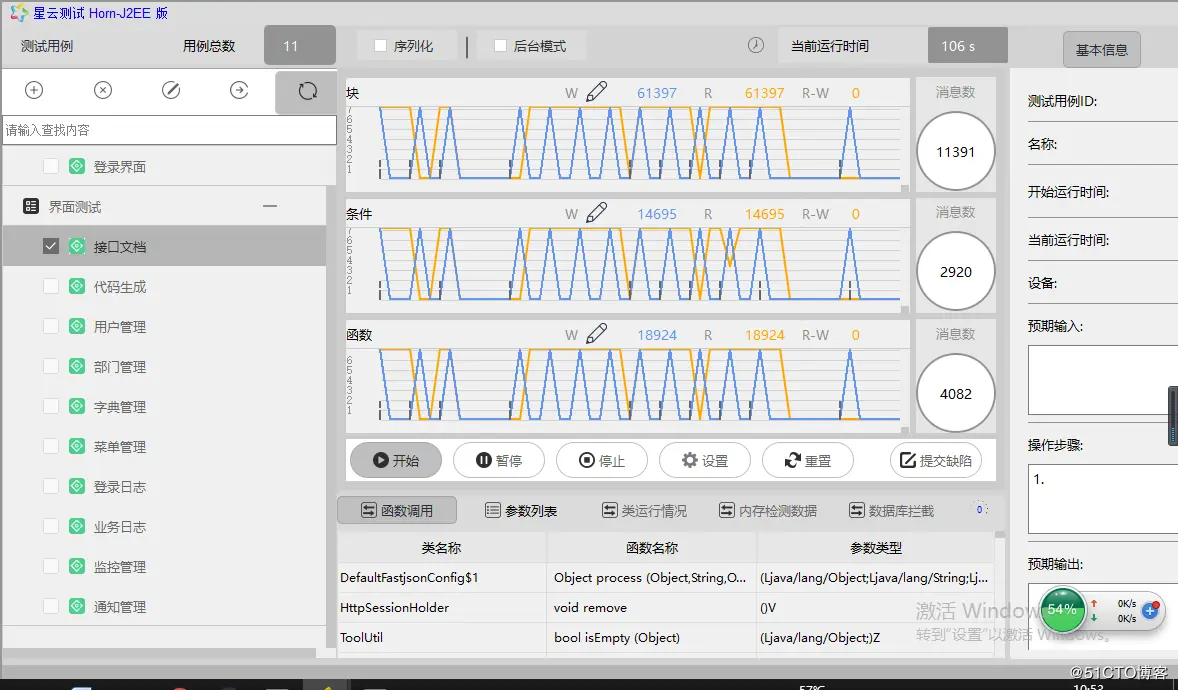Click the running time value 106 s

968,45
